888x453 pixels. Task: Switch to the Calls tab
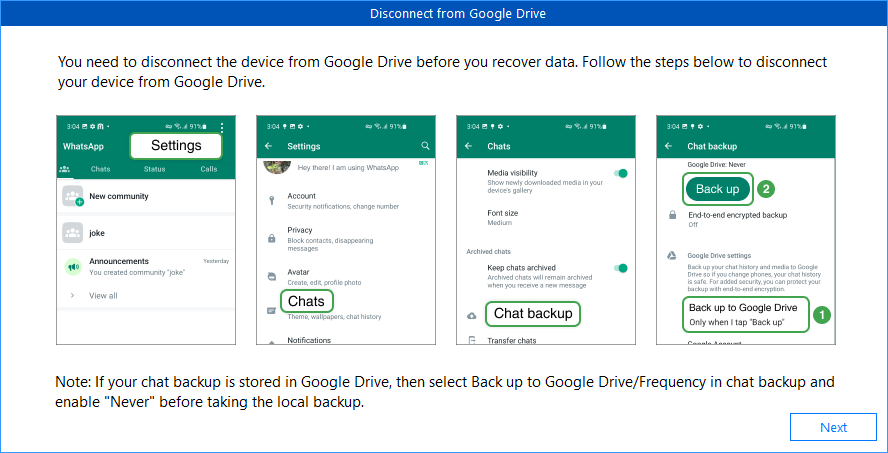tap(208, 169)
